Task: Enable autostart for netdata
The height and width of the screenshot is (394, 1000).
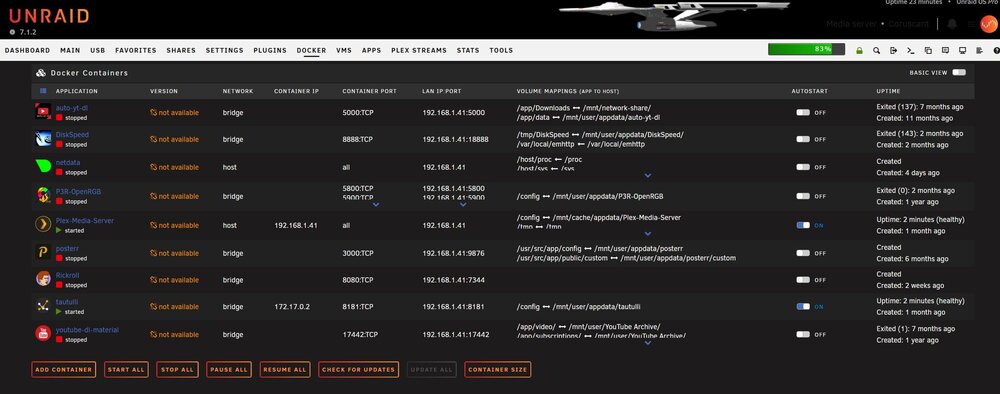Action: 803,167
